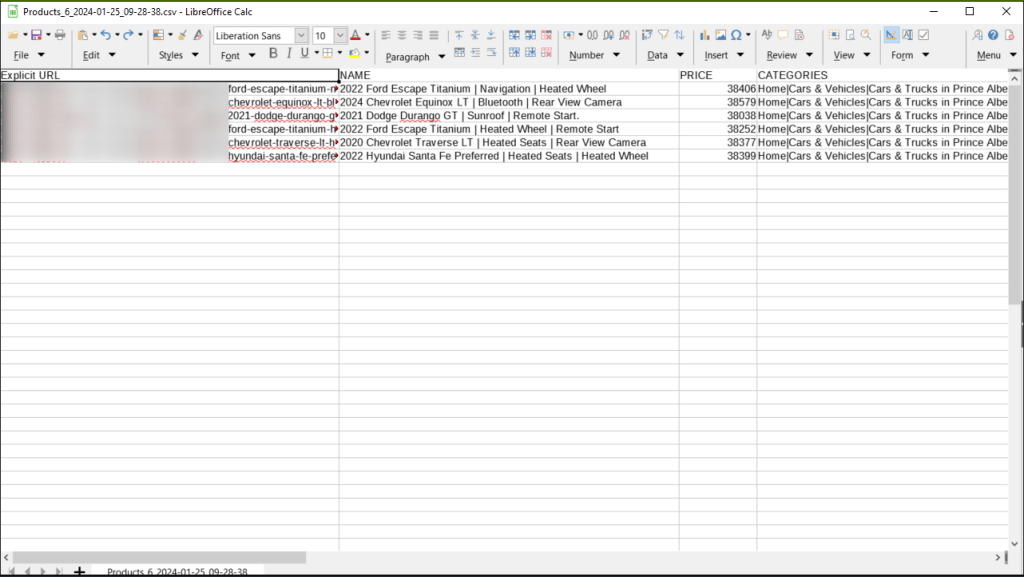Click the Sort icon in the Data group

tap(678, 35)
